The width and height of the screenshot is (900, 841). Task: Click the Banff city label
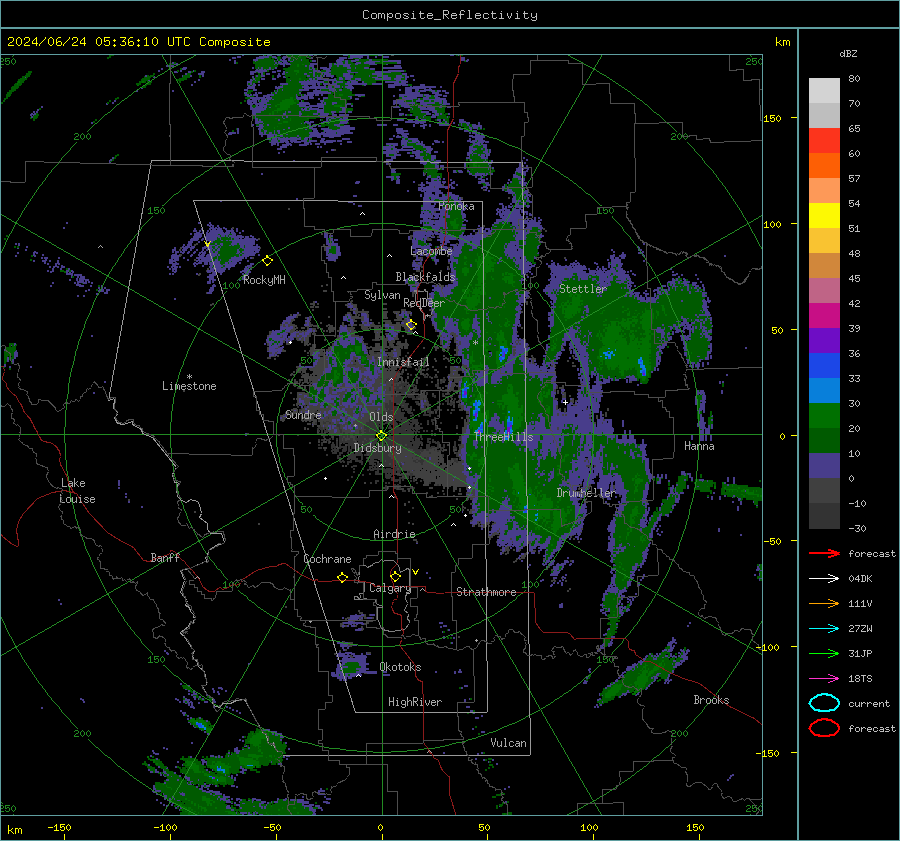[165, 558]
